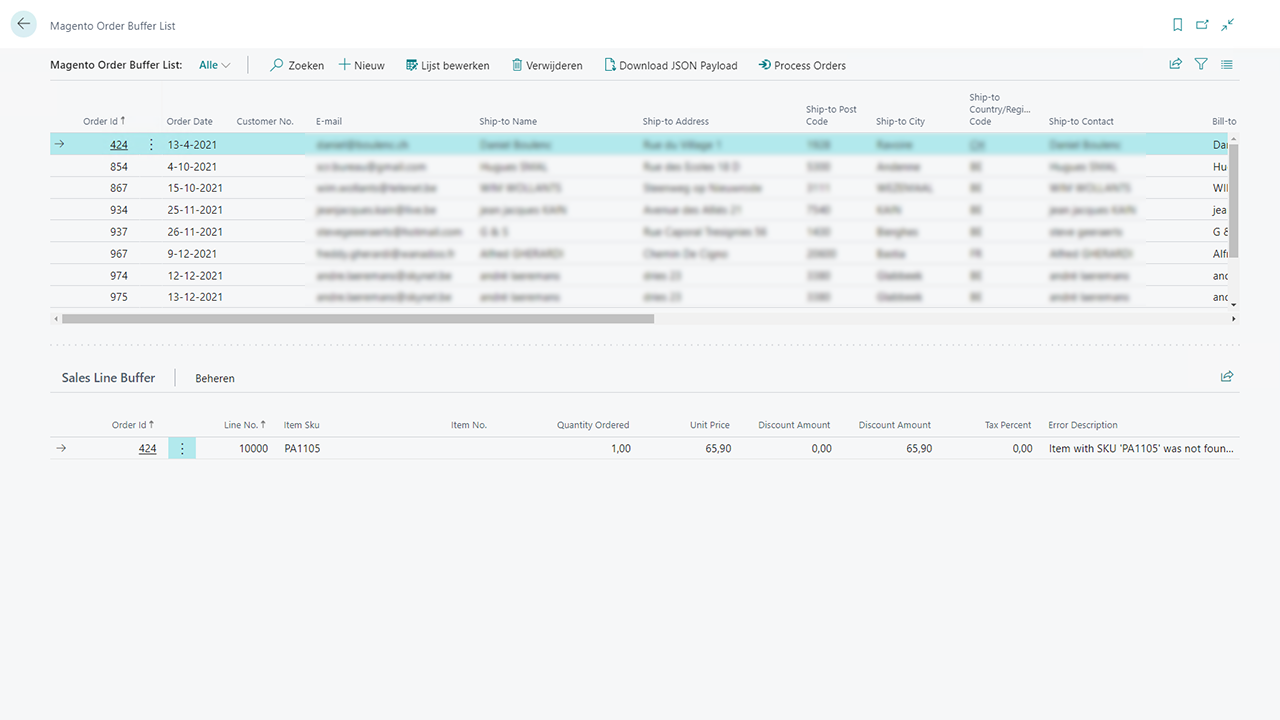Click Verwijderen delete action
Screen dimensions: 1280x720
click(547, 65)
